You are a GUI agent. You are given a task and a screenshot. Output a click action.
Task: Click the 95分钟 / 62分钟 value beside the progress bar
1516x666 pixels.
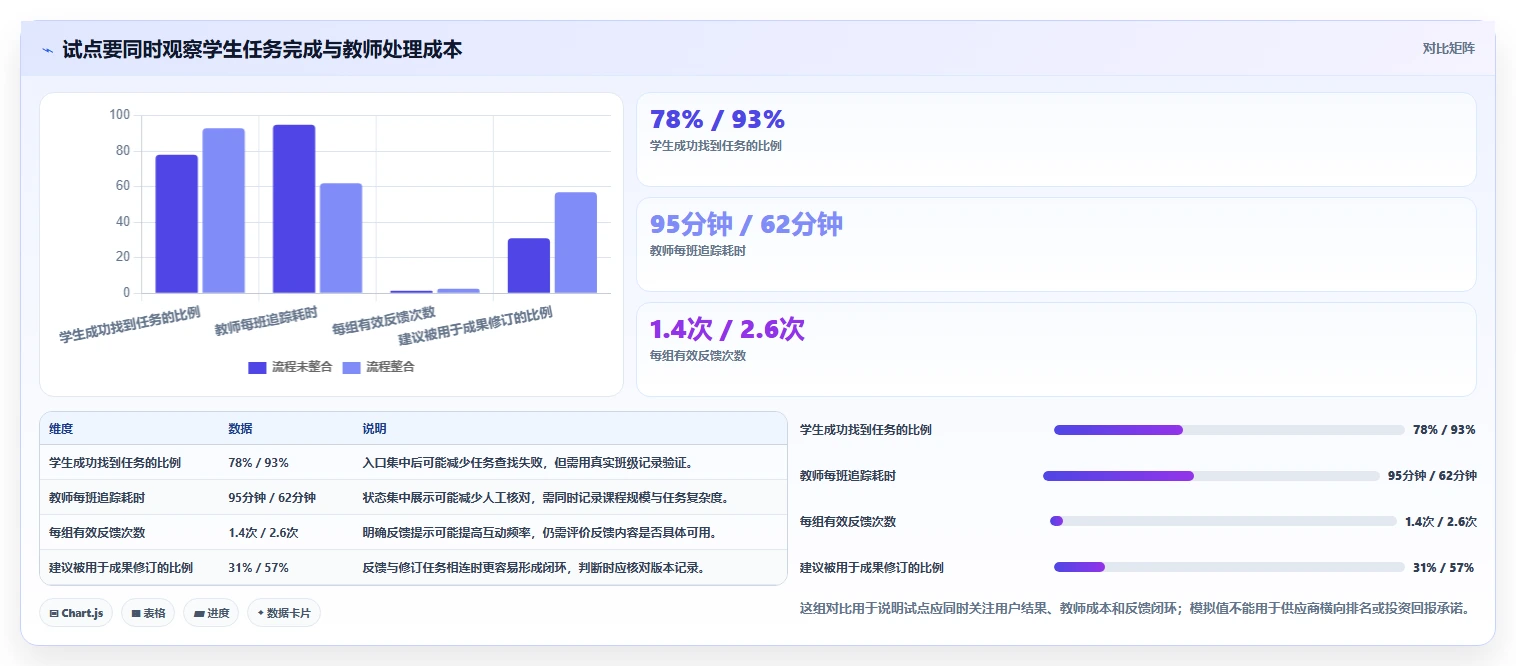coord(1432,476)
